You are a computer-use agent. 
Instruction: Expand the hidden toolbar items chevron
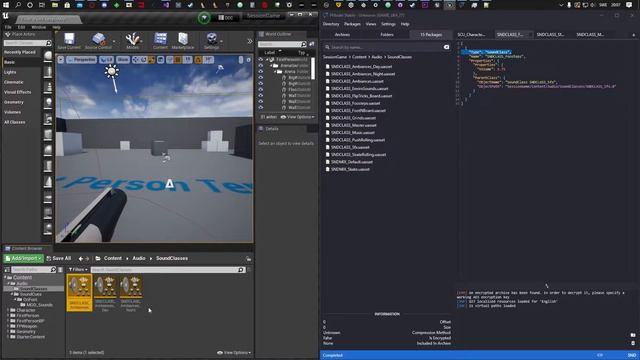coord(249,41)
